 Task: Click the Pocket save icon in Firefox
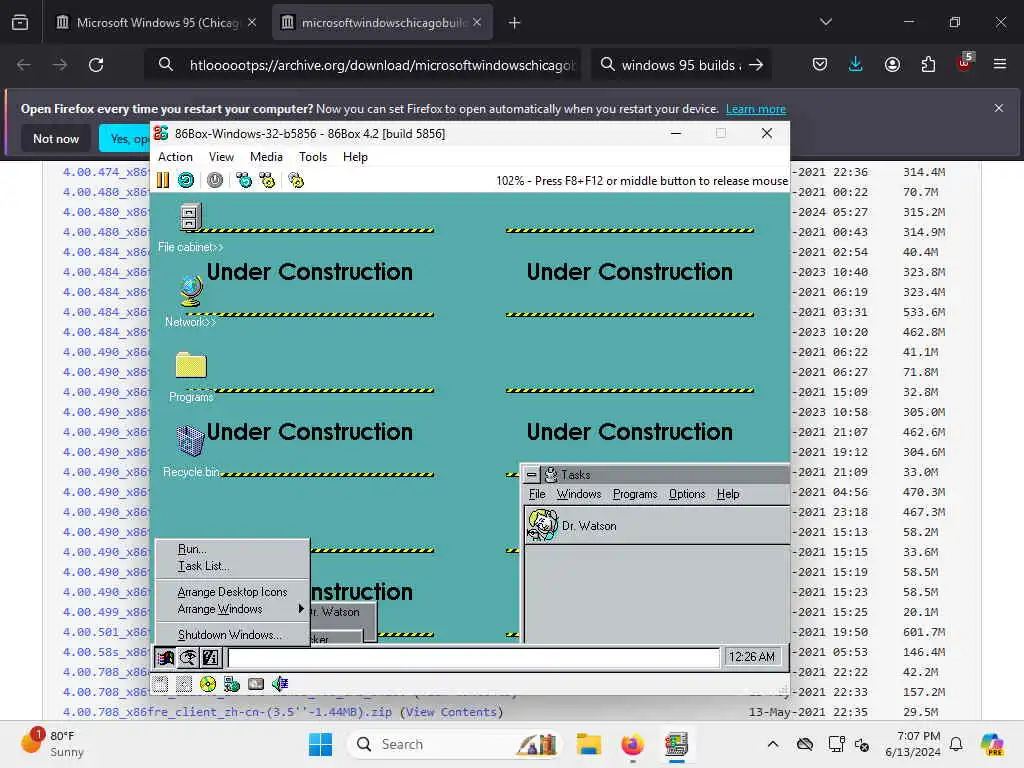click(820, 64)
